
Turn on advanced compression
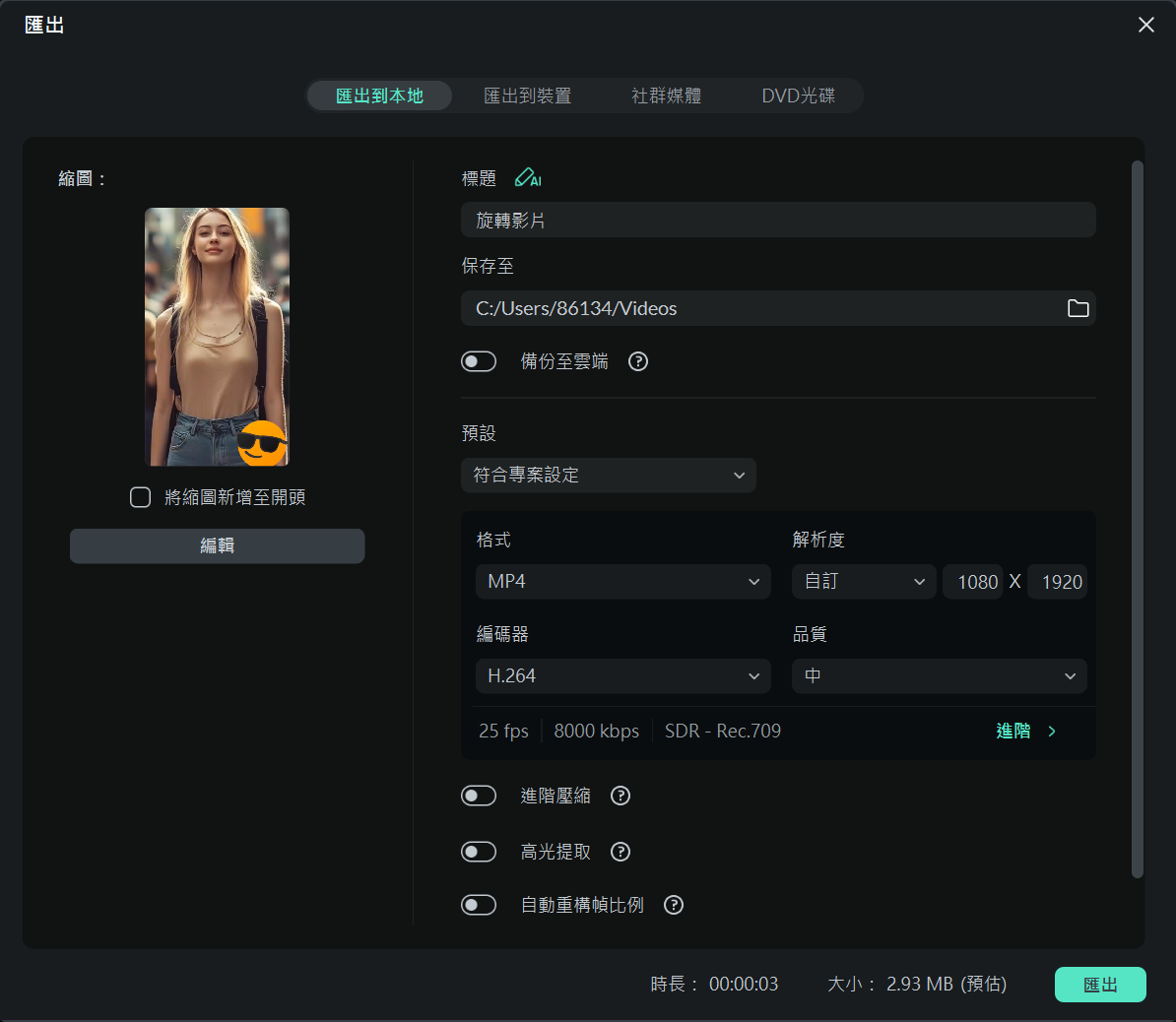[x=479, y=796]
